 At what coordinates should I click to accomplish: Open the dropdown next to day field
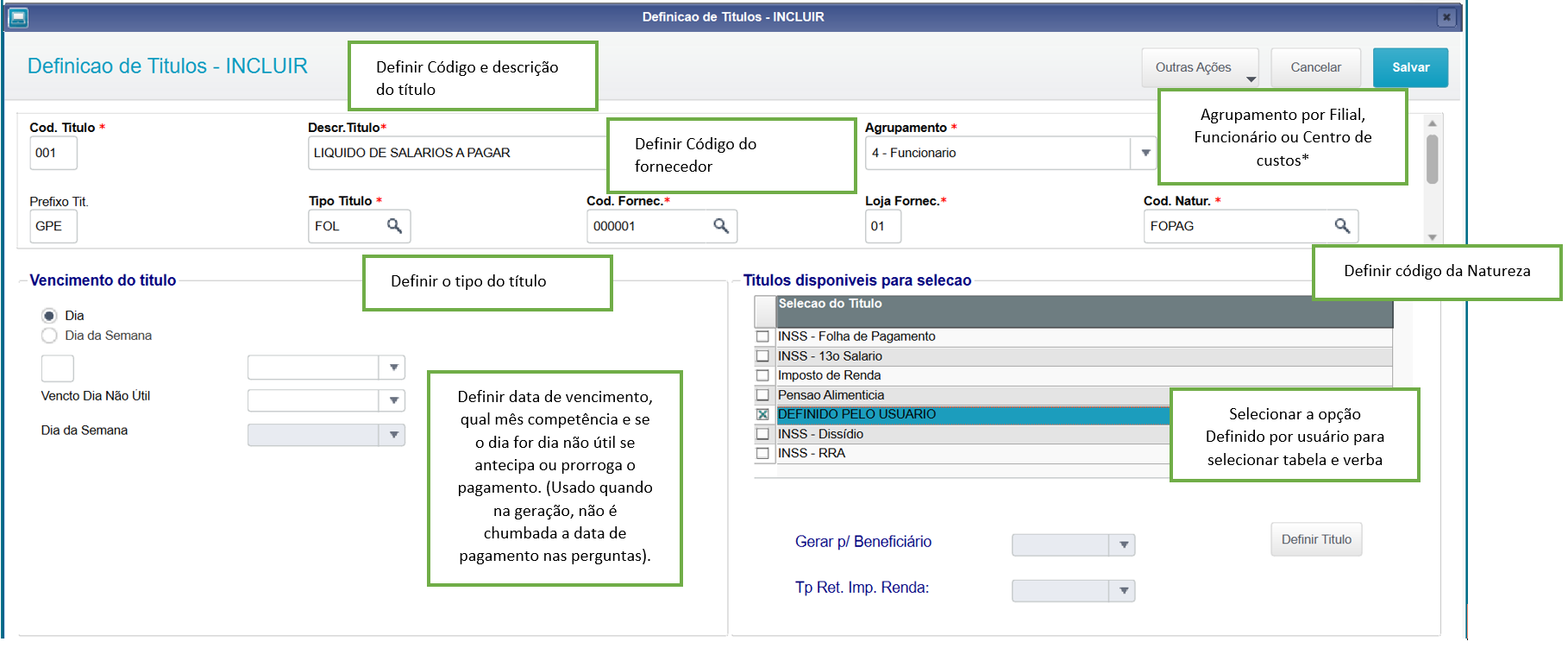[x=393, y=368]
